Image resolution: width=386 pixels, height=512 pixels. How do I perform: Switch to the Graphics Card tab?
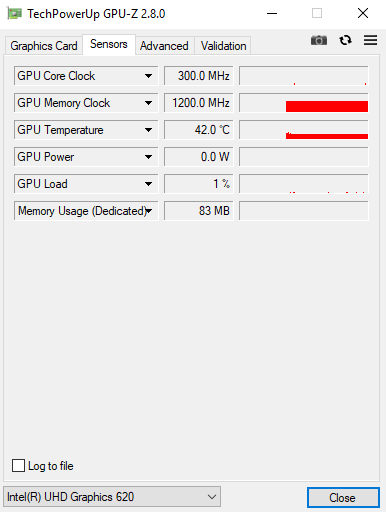pos(44,46)
